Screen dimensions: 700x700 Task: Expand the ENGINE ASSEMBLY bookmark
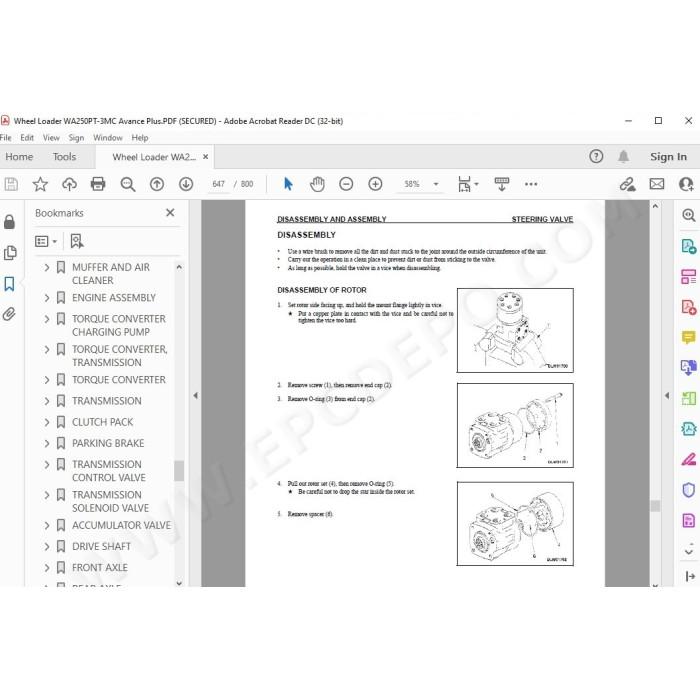pyautogui.click(x=46, y=298)
